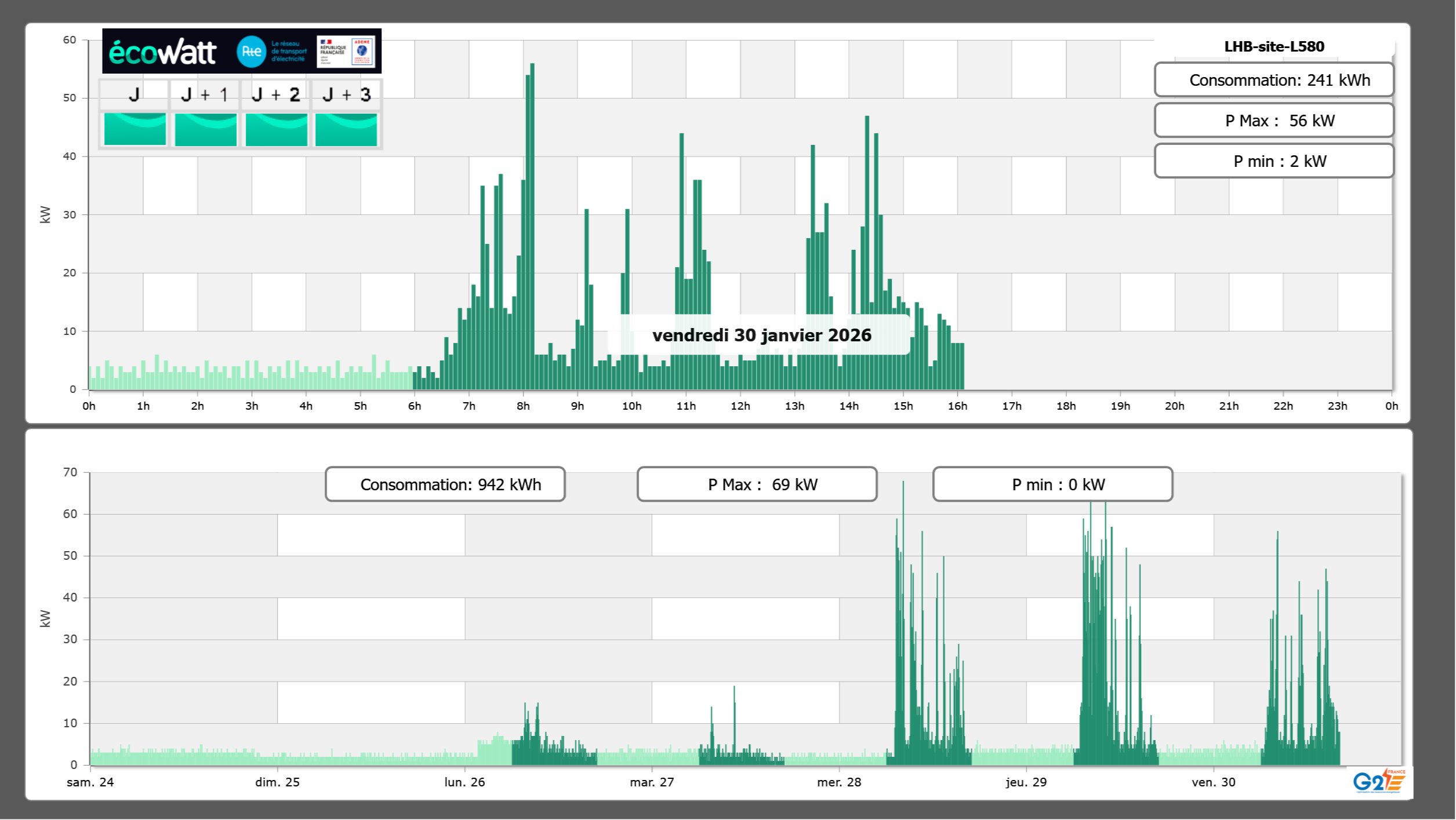Click the vendredi 30 janvier 2026 label
Screen dimensions: 1456x820
pos(761,335)
